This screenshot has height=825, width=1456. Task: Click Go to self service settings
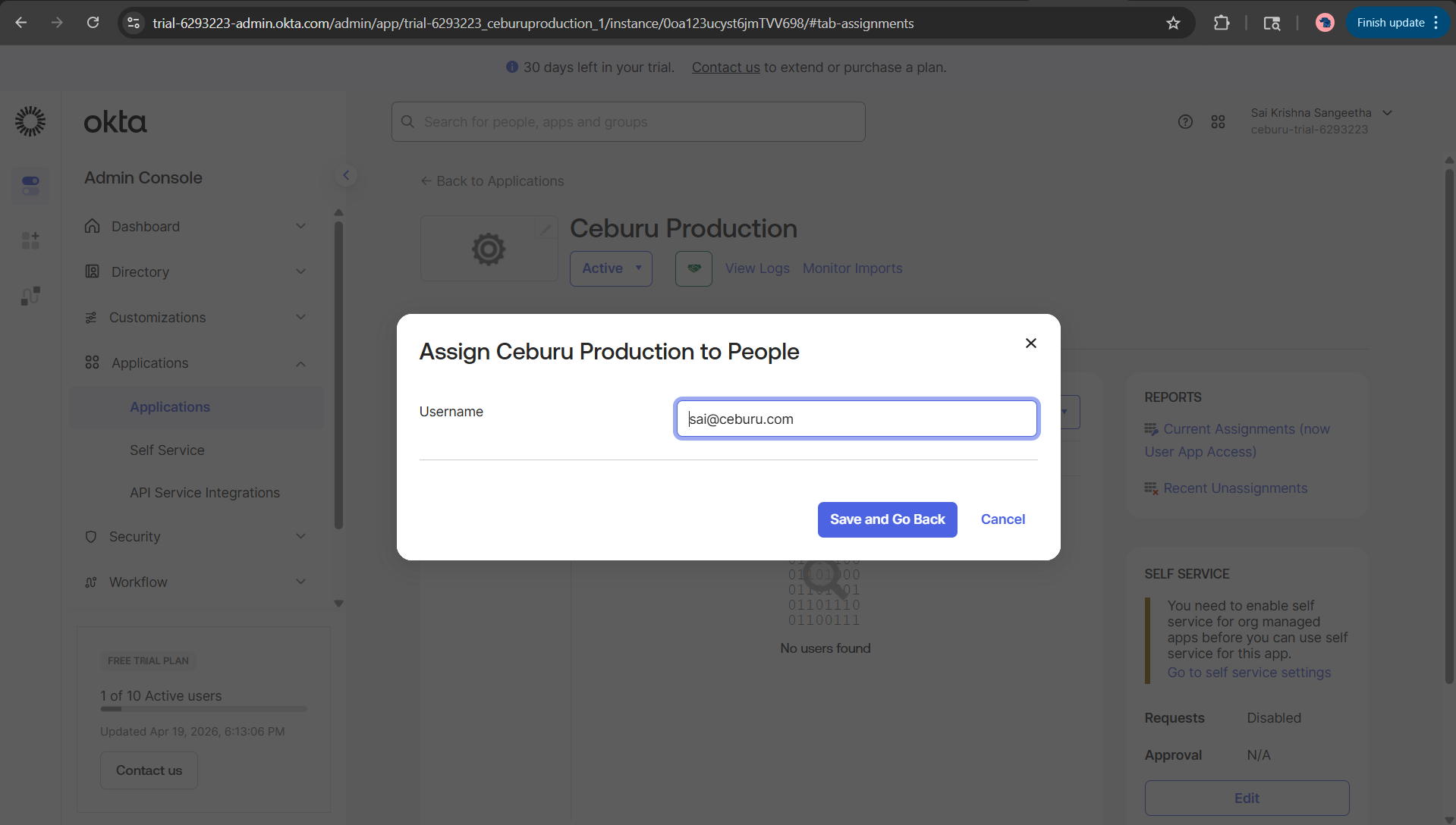(x=1249, y=673)
